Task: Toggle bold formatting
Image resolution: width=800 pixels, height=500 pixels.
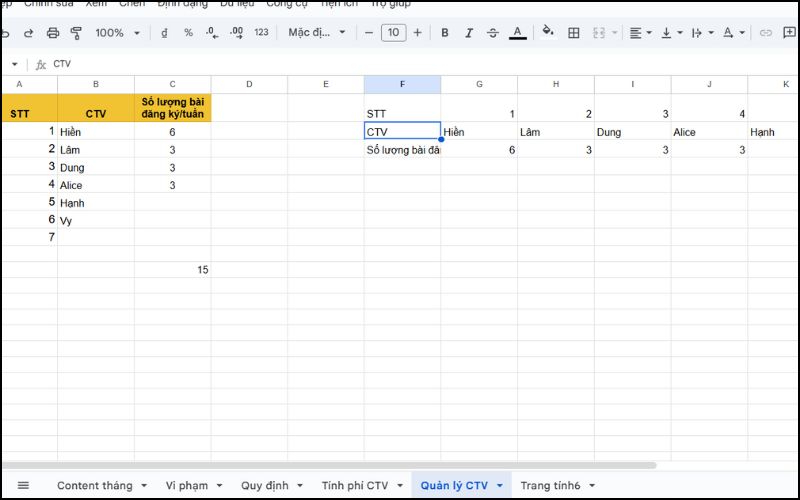Action: 444,33
